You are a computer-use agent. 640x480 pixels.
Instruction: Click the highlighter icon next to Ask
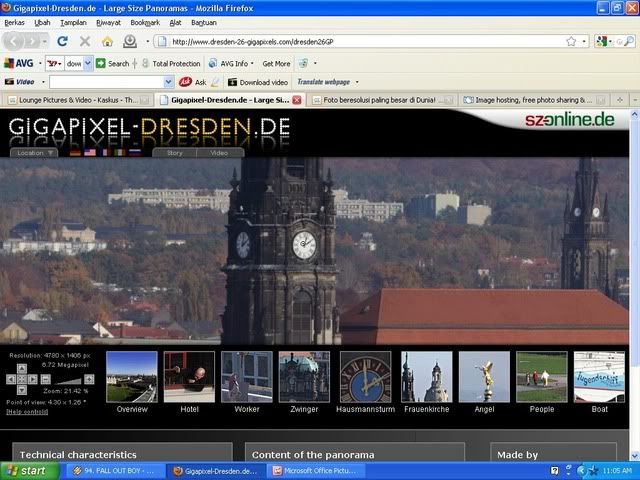(x=215, y=82)
